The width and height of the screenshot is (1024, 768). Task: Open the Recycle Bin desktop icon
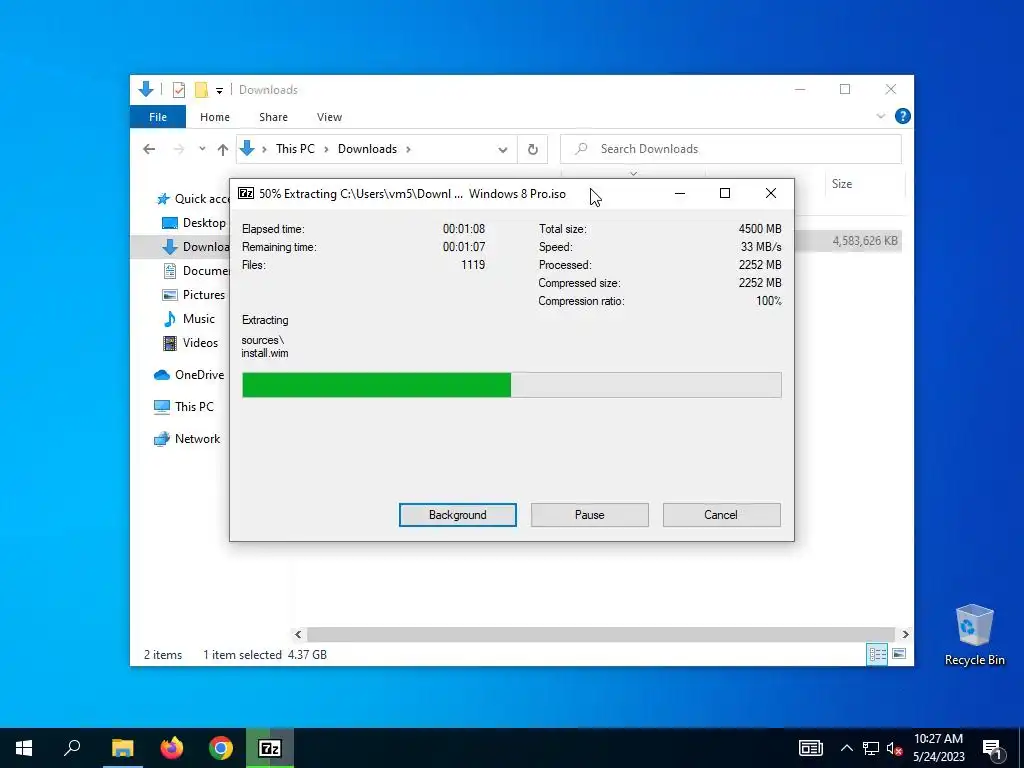click(974, 634)
